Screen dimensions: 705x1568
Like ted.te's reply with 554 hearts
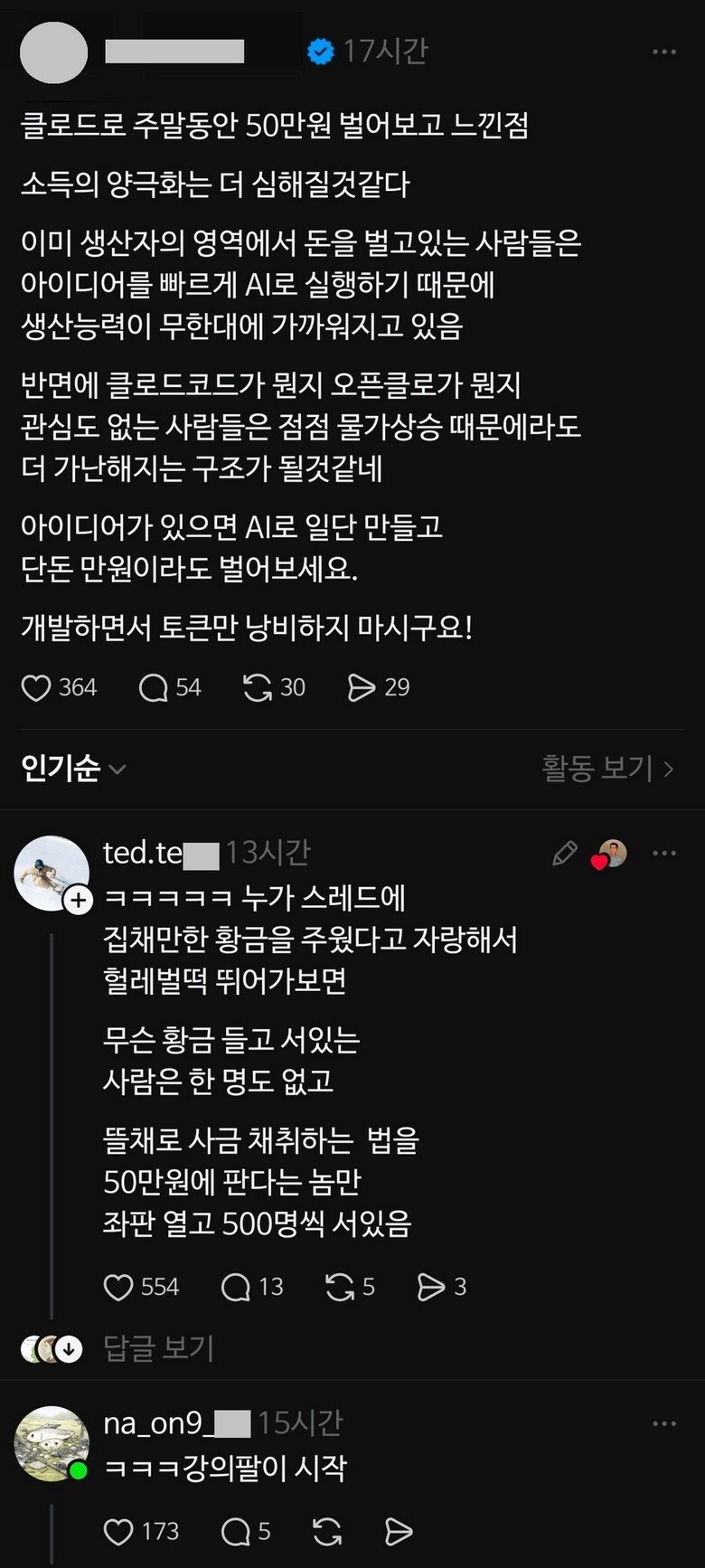118,1287
